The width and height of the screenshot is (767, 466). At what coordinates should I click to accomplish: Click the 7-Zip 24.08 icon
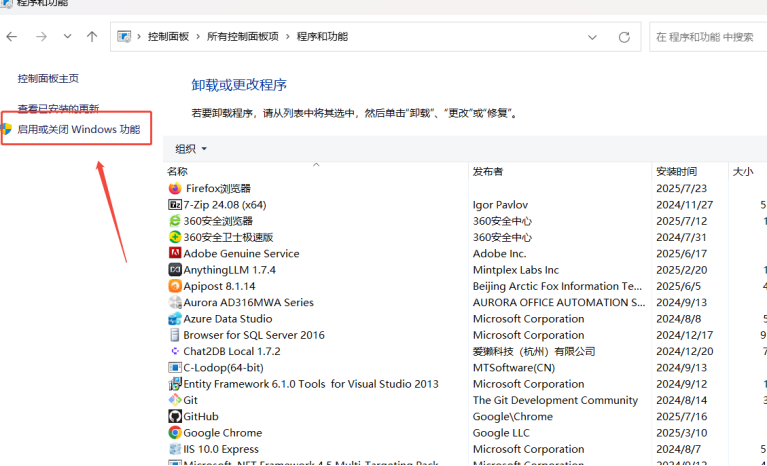(175, 204)
